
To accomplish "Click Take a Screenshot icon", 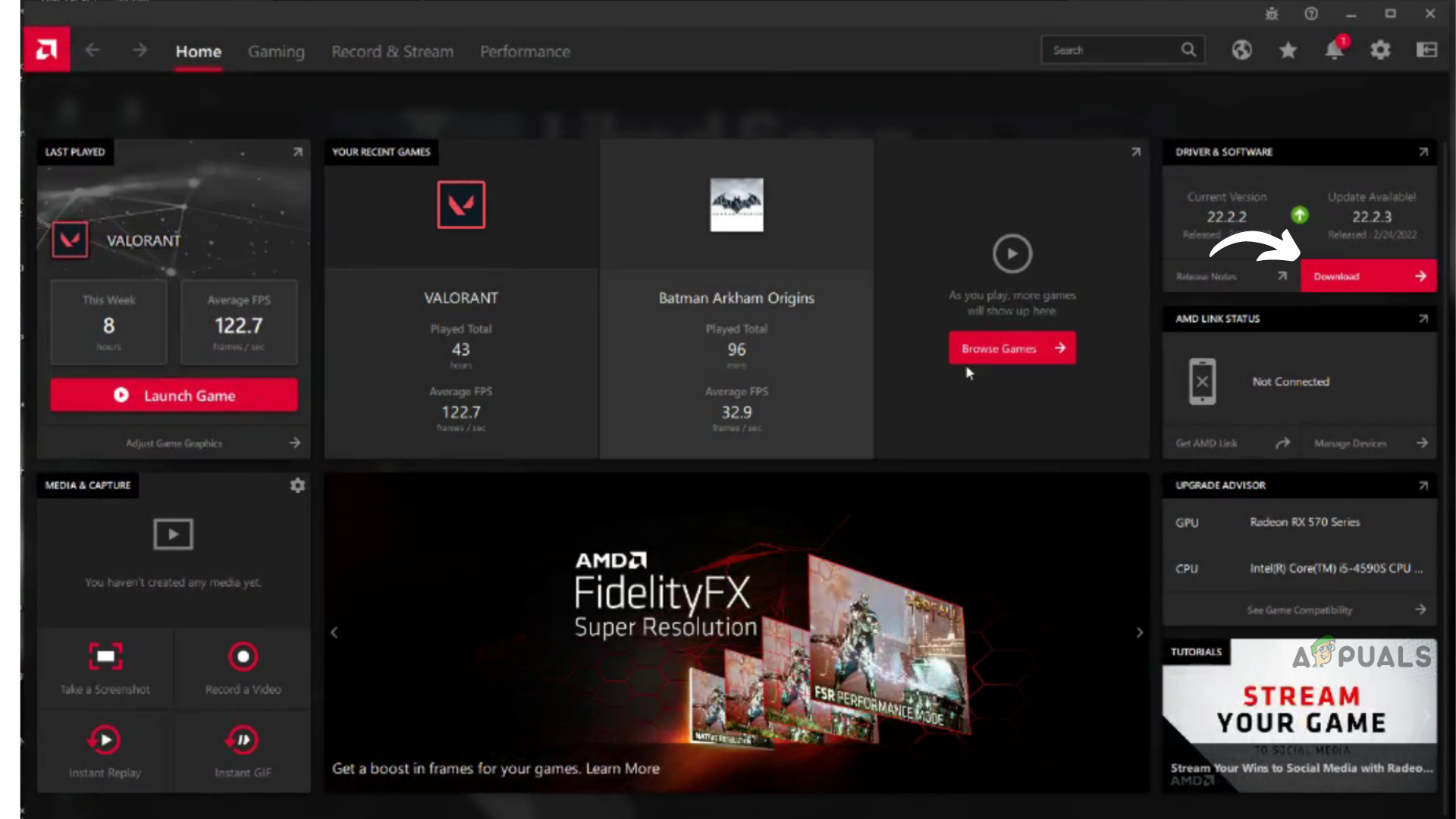I will (x=105, y=657).
